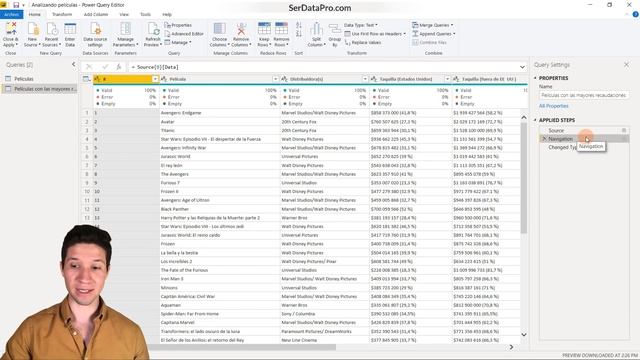Viewport: 640px width, 360px height.
Task: Click the Group By icon
Action: 335,34
